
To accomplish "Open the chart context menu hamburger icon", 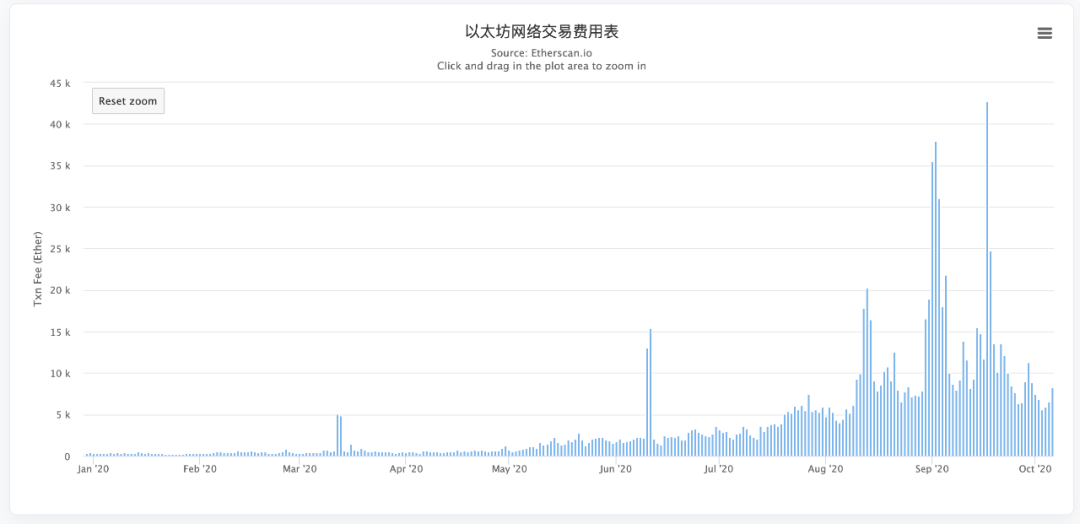I will [x=1044, y=33].
